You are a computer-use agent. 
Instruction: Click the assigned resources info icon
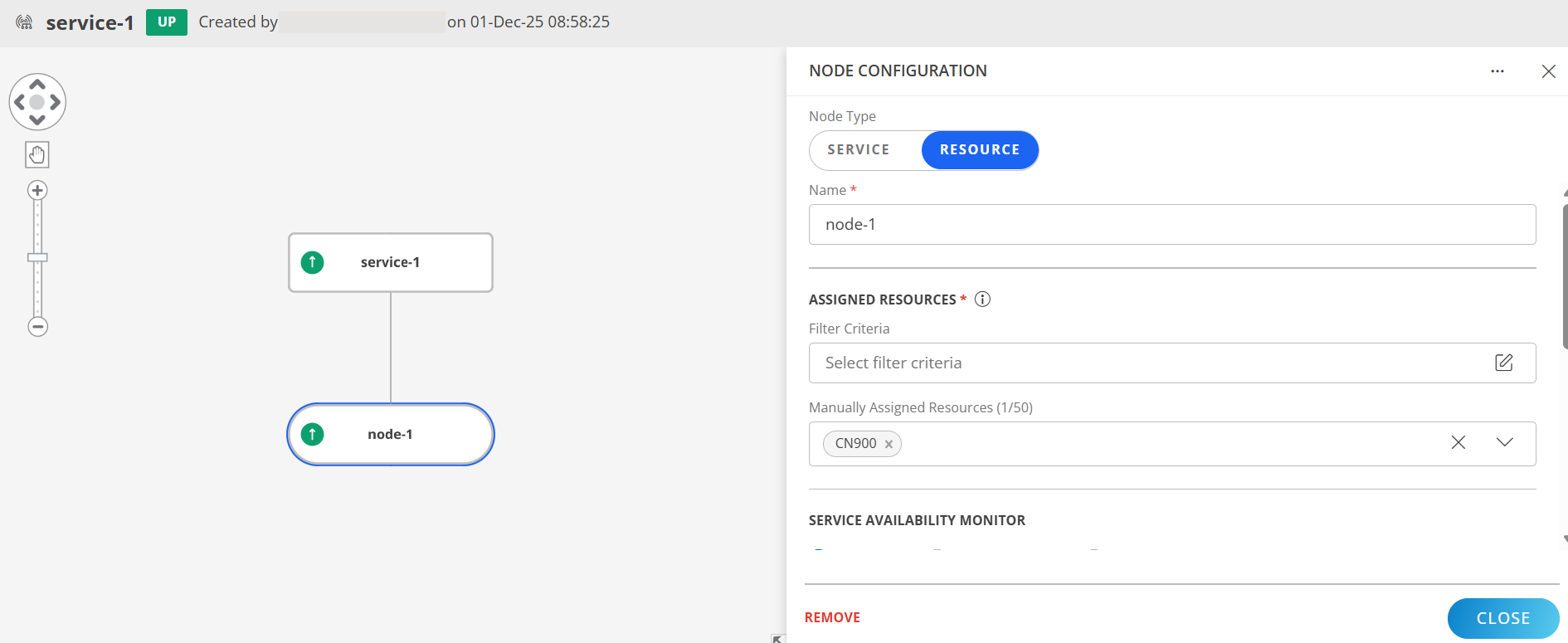pyautogui.click(x=982, y=300)
